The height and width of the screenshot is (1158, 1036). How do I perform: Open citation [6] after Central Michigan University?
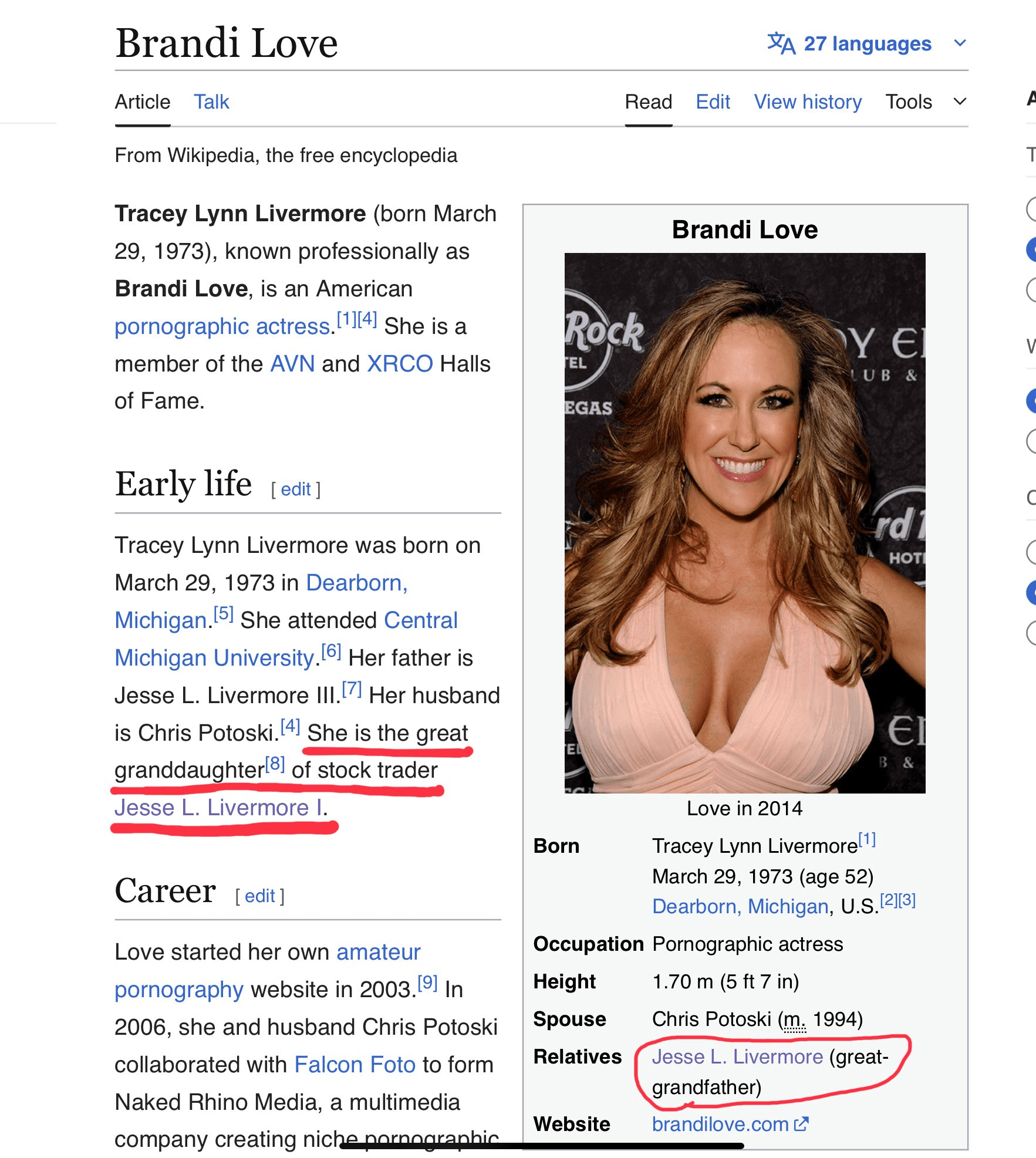(331, 651)
